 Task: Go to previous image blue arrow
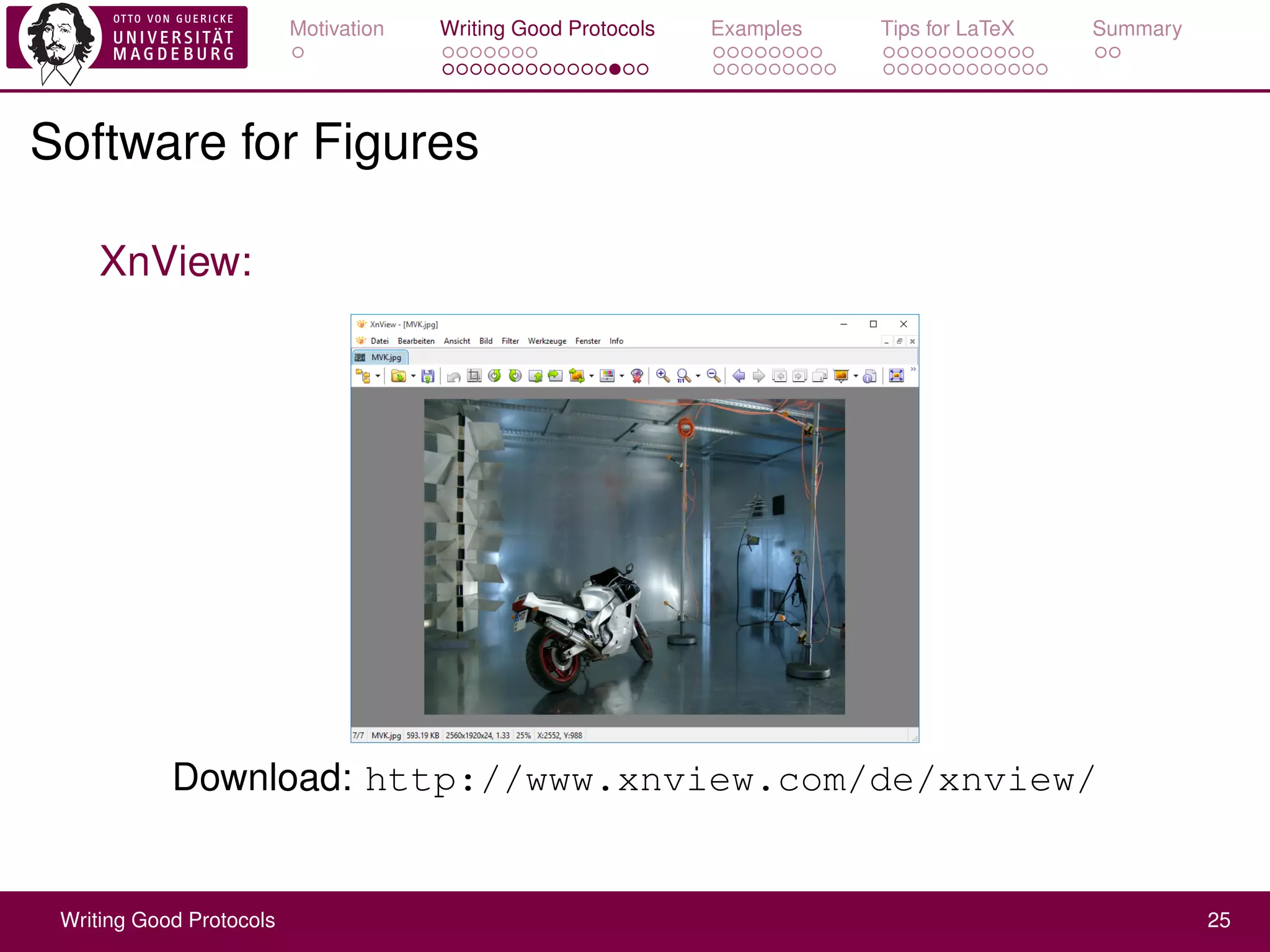(x=739, y=376)
